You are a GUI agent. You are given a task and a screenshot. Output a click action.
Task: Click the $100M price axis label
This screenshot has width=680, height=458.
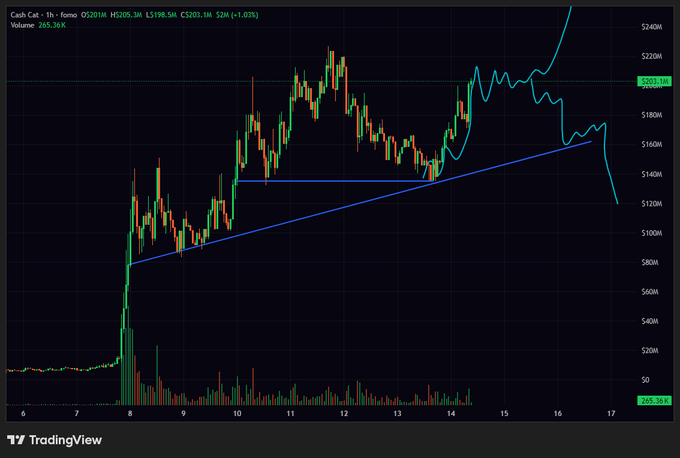[652, 233]
